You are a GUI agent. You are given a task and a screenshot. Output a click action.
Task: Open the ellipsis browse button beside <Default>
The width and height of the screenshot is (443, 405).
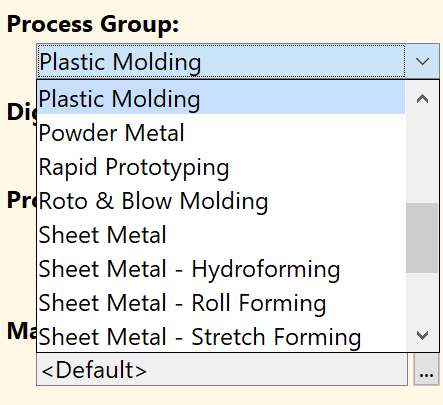tap(426, 369)
